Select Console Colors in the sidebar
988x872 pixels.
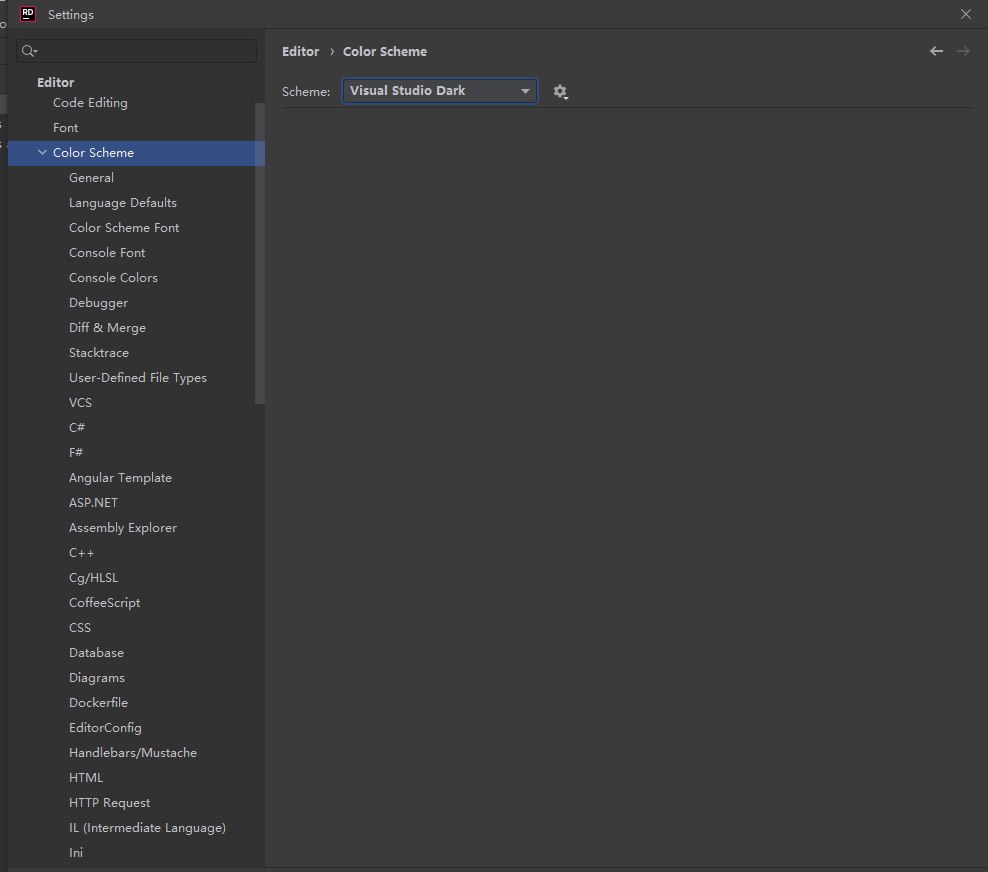[113, 277]
